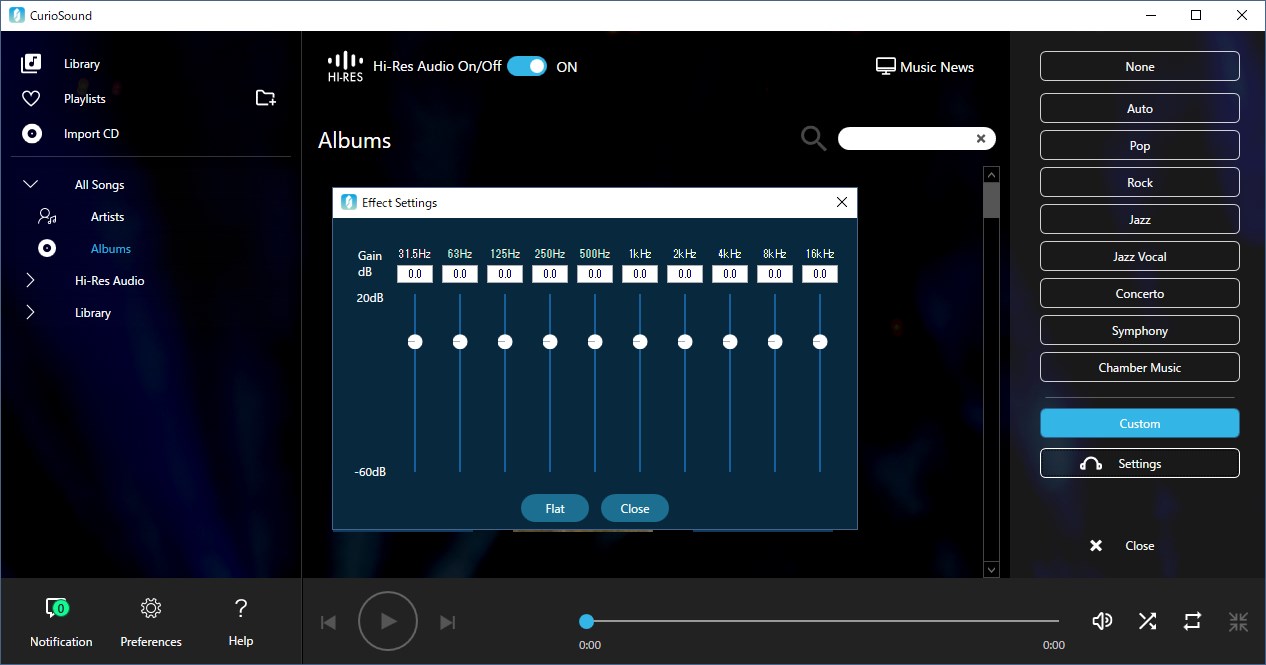The image size is (1266, 665).
Task: Click the new playlist folder icon
Action: pos(265,98)
